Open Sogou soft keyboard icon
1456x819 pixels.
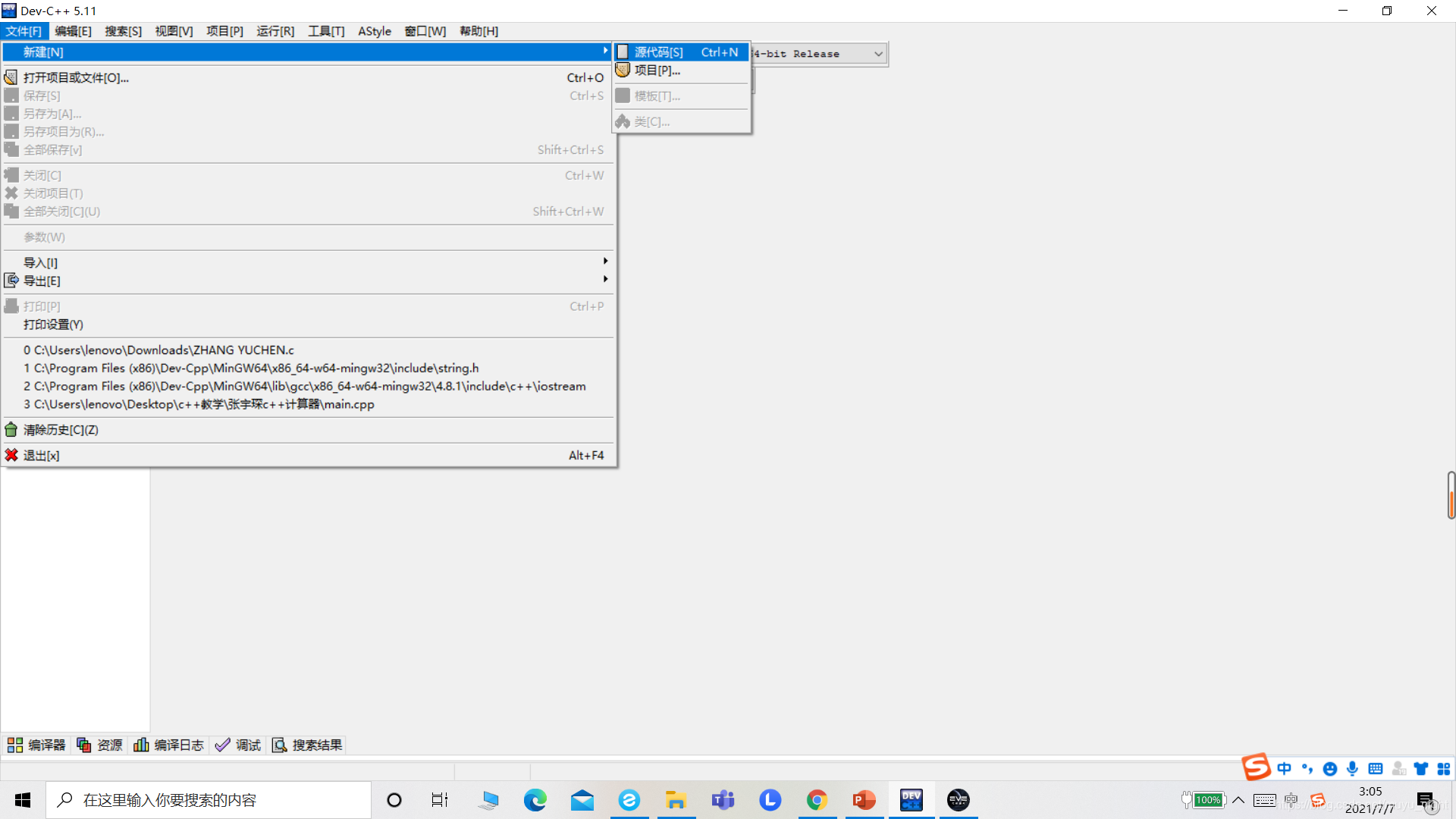pyautogui.click(x=1376, y=768)
